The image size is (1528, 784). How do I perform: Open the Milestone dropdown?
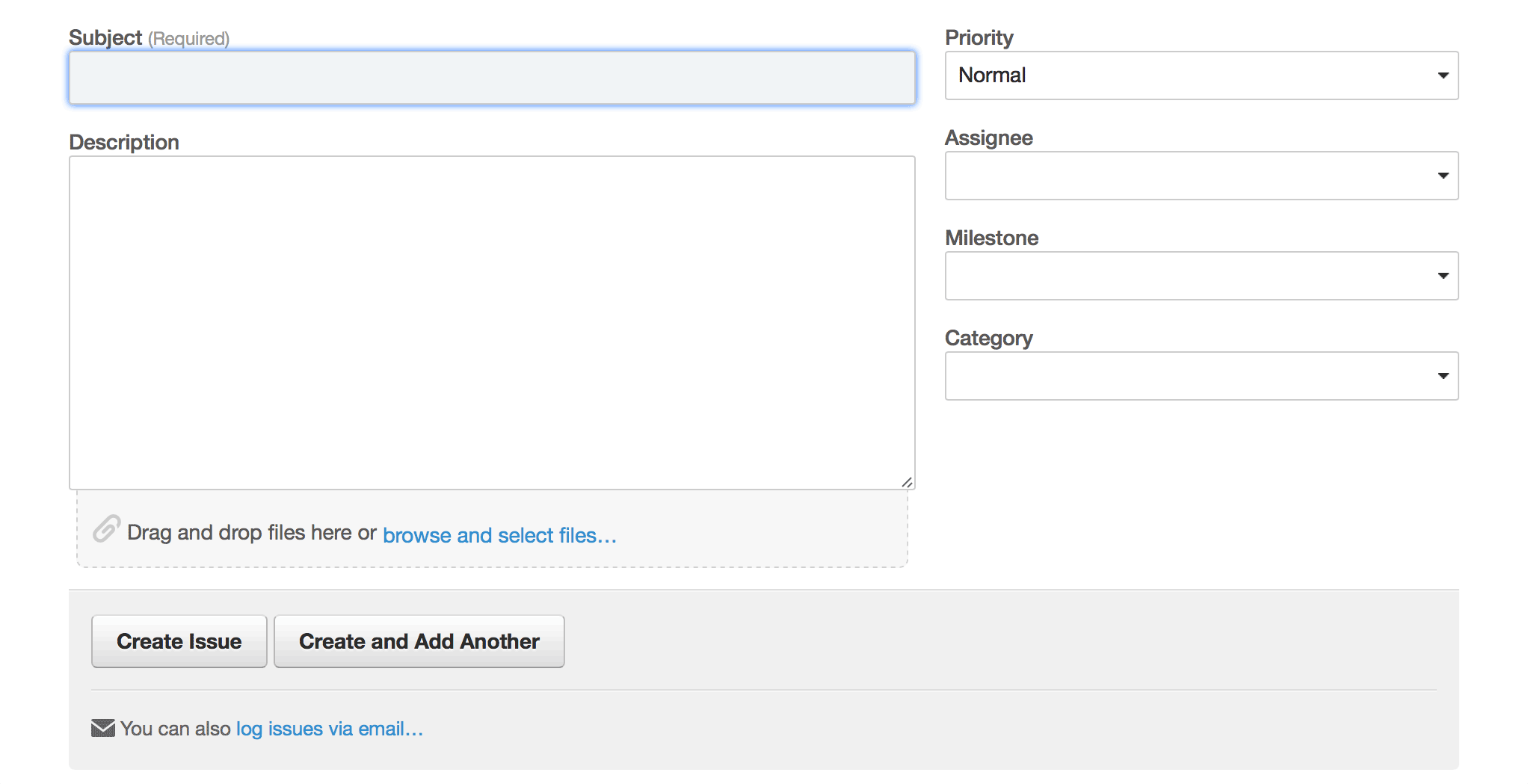coord(1201,276)
